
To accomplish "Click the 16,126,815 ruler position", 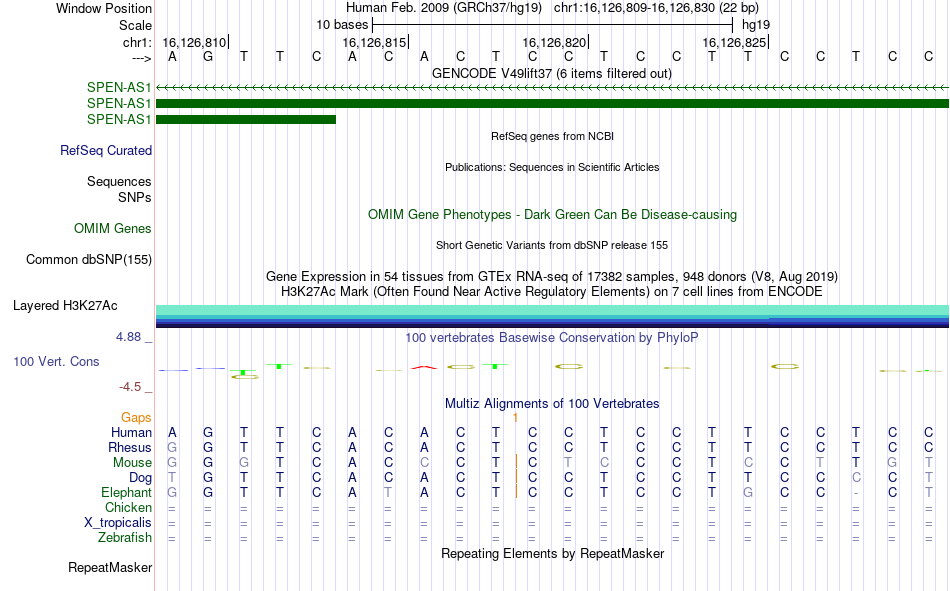I will 374,42.
